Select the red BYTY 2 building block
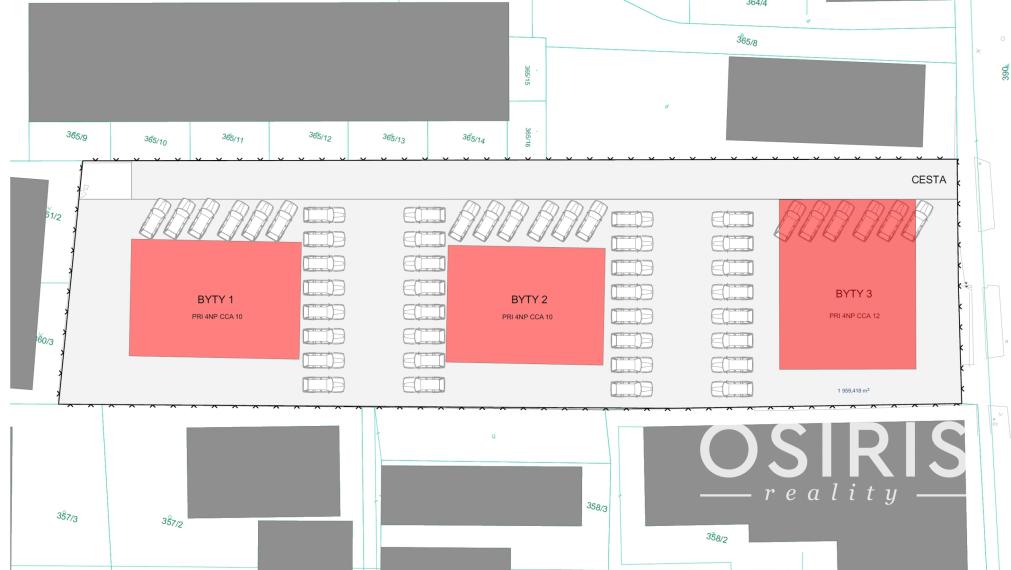The width and height of the screenshot is (1011, 570). 526,306
